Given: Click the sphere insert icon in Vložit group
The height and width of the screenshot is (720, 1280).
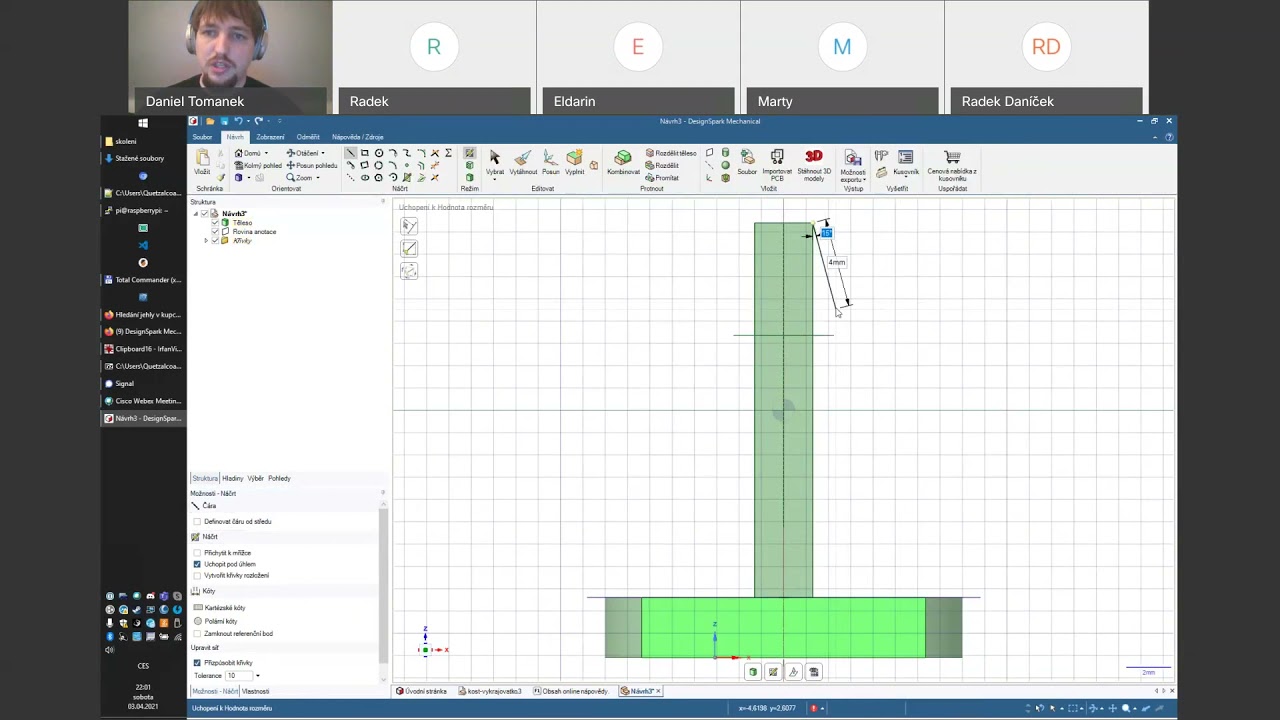Looking at the screenshot, I should click(x=725, y=165).
